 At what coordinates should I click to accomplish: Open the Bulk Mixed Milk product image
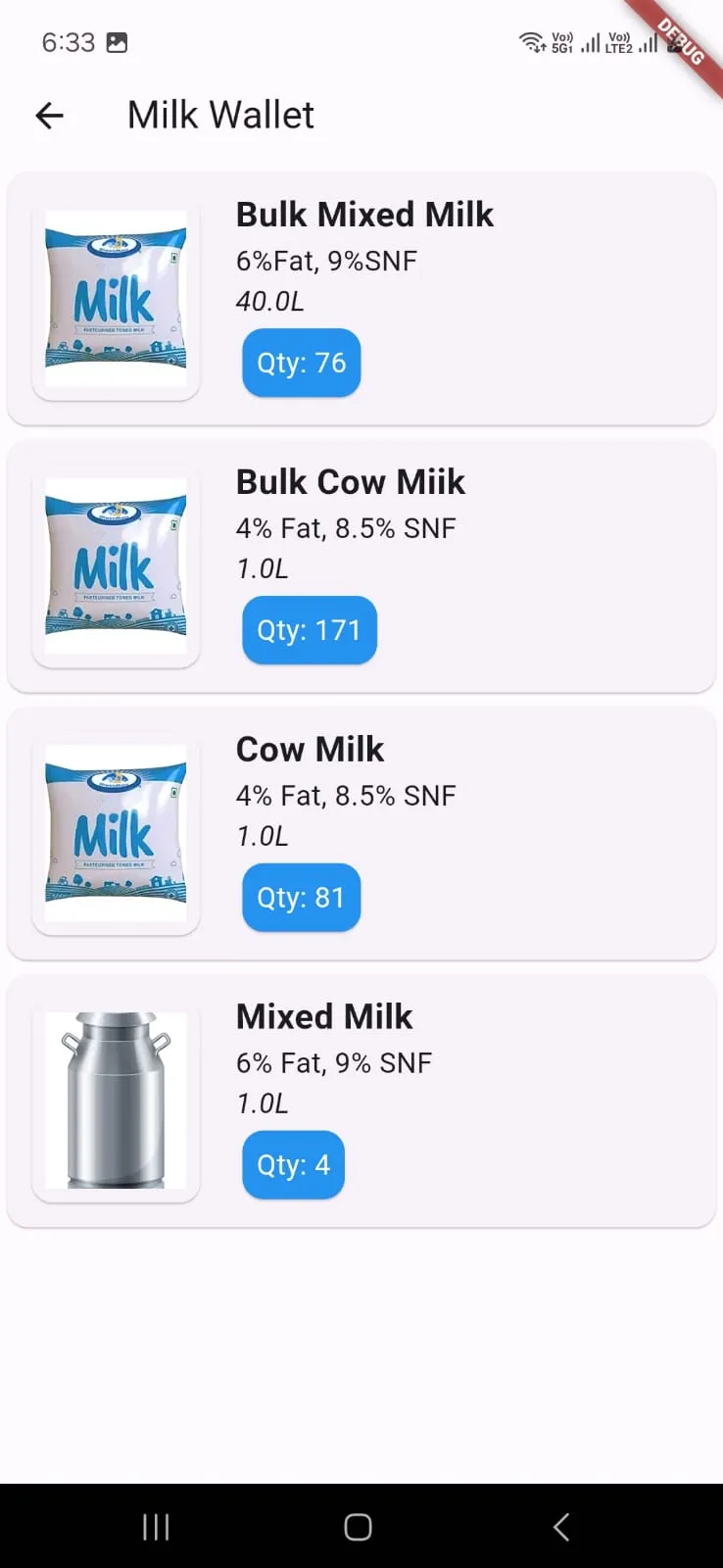(116, 299)
